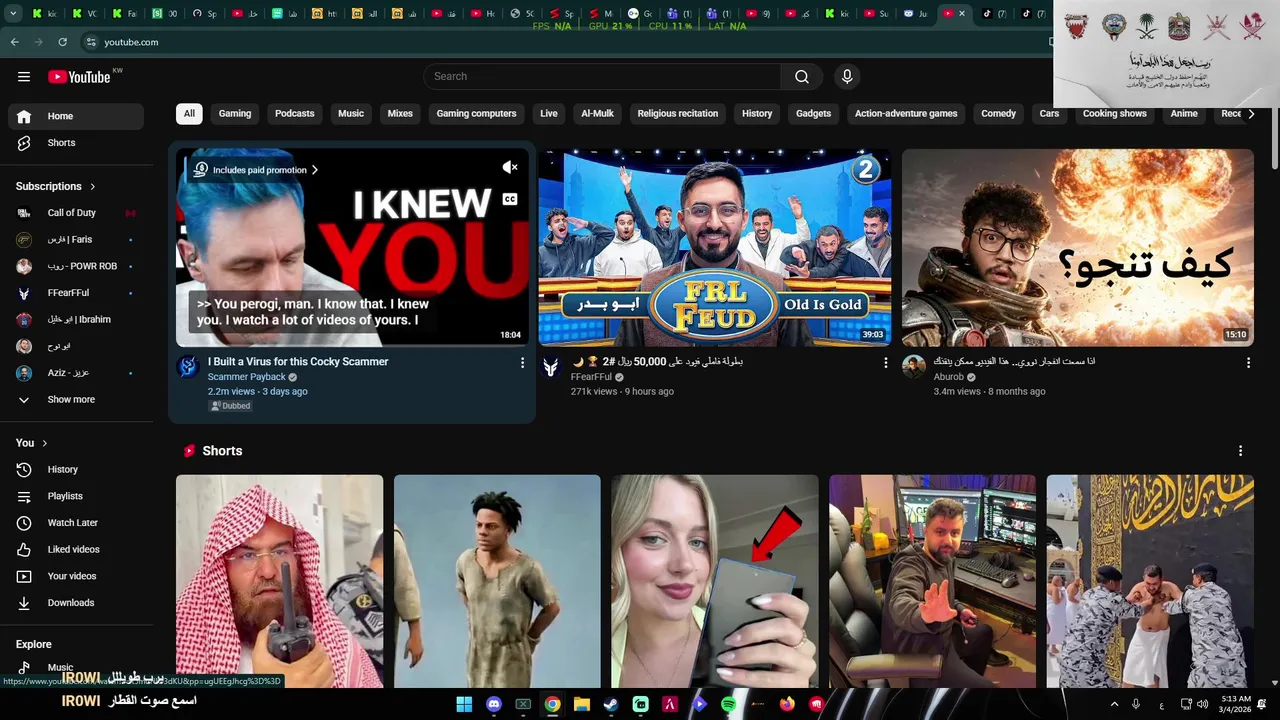Toggle closed captions on the preview
Screen dimensions: 1280x720
[510, 200]
